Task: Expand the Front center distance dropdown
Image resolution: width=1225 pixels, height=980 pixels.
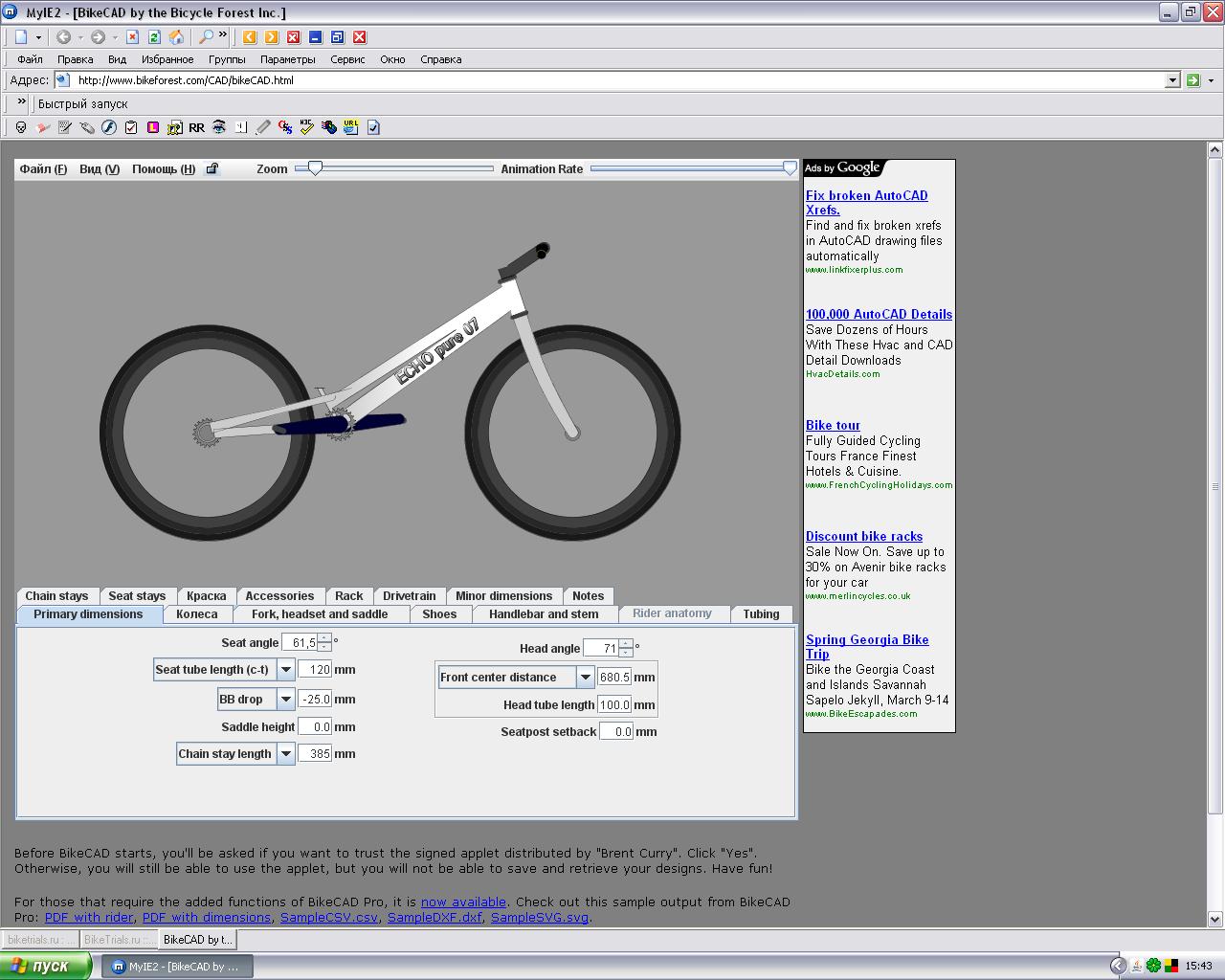Action: (585, 678)
